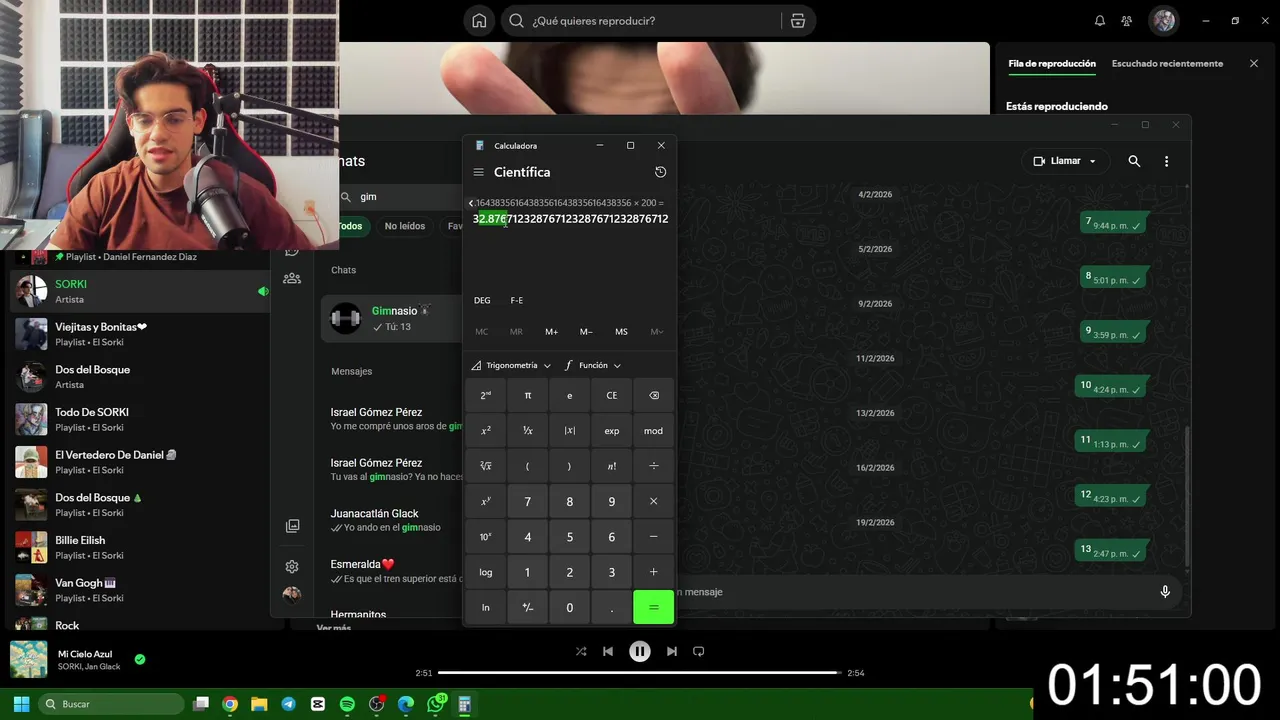Open Telegram from taskbar
This screenshot has width=1280, height=720.
point(288,704)
